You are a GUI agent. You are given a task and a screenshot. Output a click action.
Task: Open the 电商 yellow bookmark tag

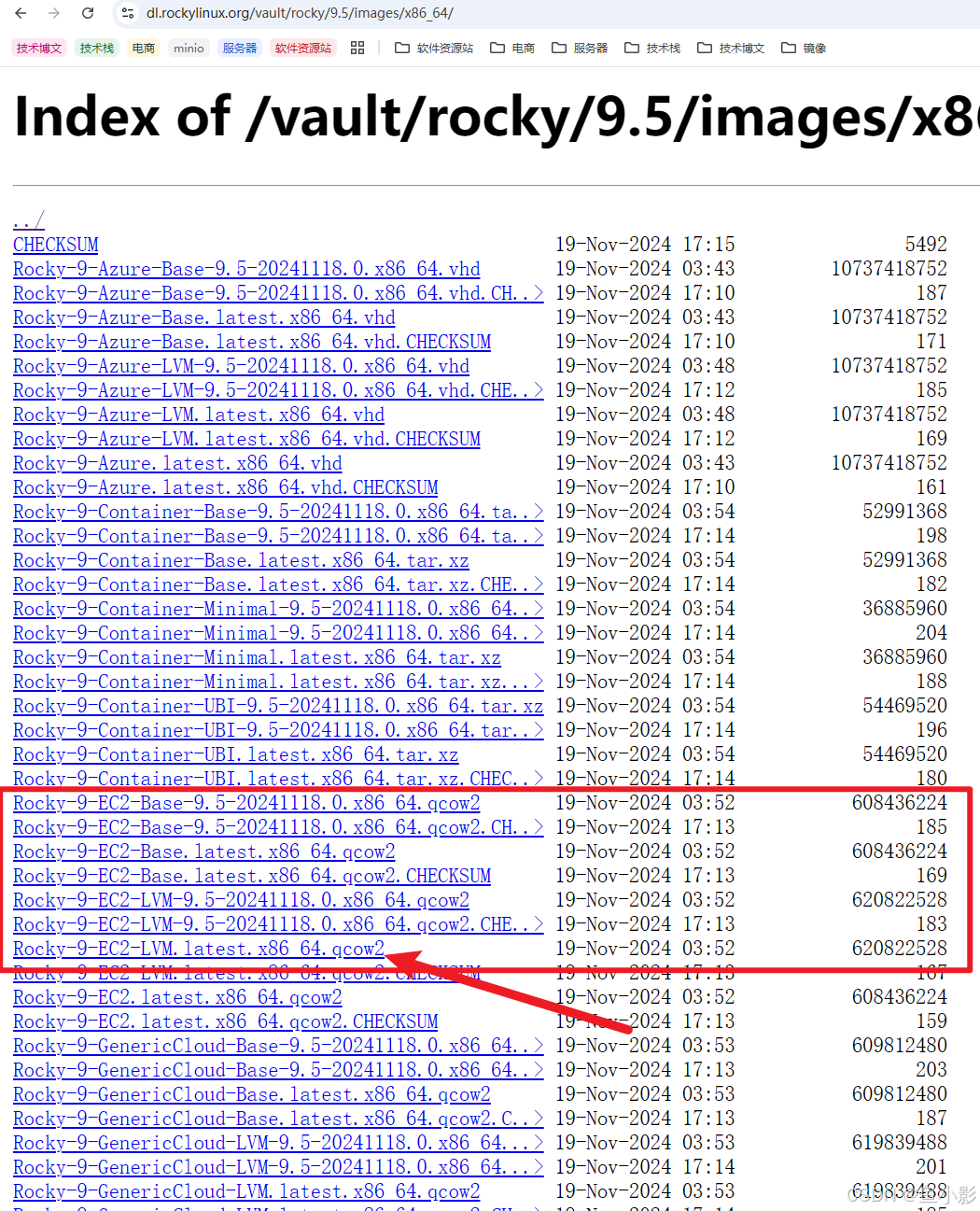click(144, 48)
